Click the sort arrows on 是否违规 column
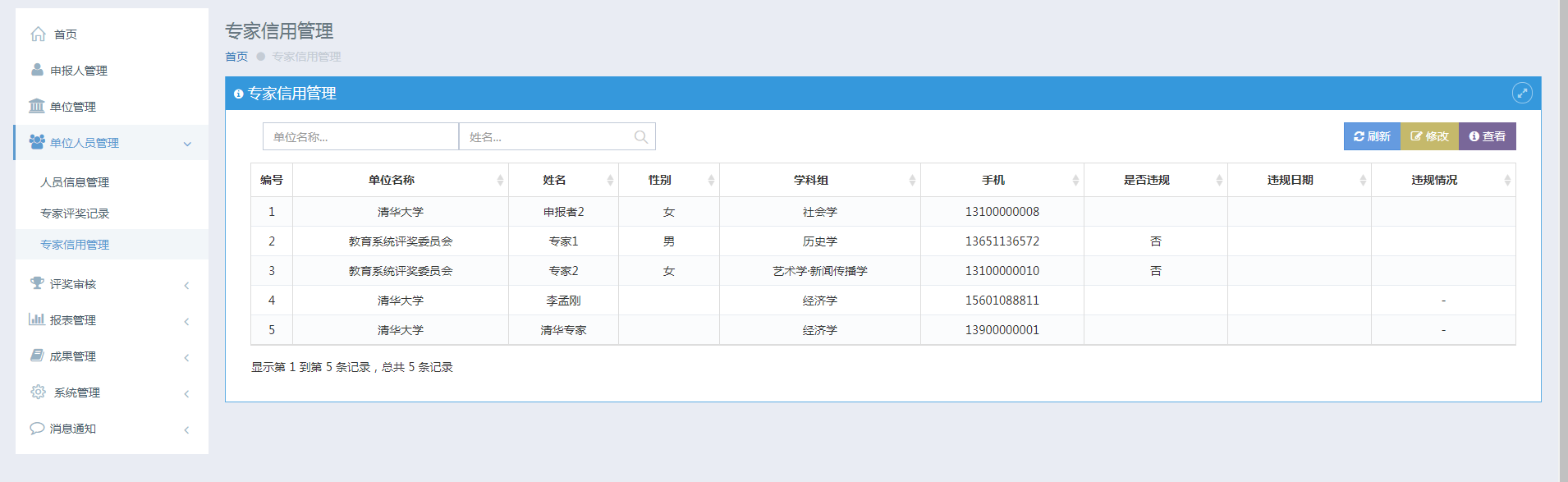 click(x=1219, y=181)
